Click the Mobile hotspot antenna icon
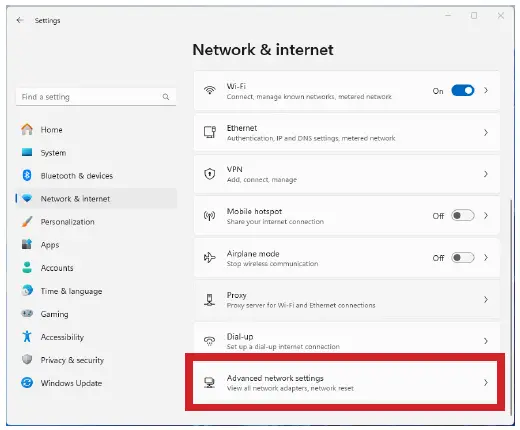This screenshot has height=430, width=520. click(210, 216)
